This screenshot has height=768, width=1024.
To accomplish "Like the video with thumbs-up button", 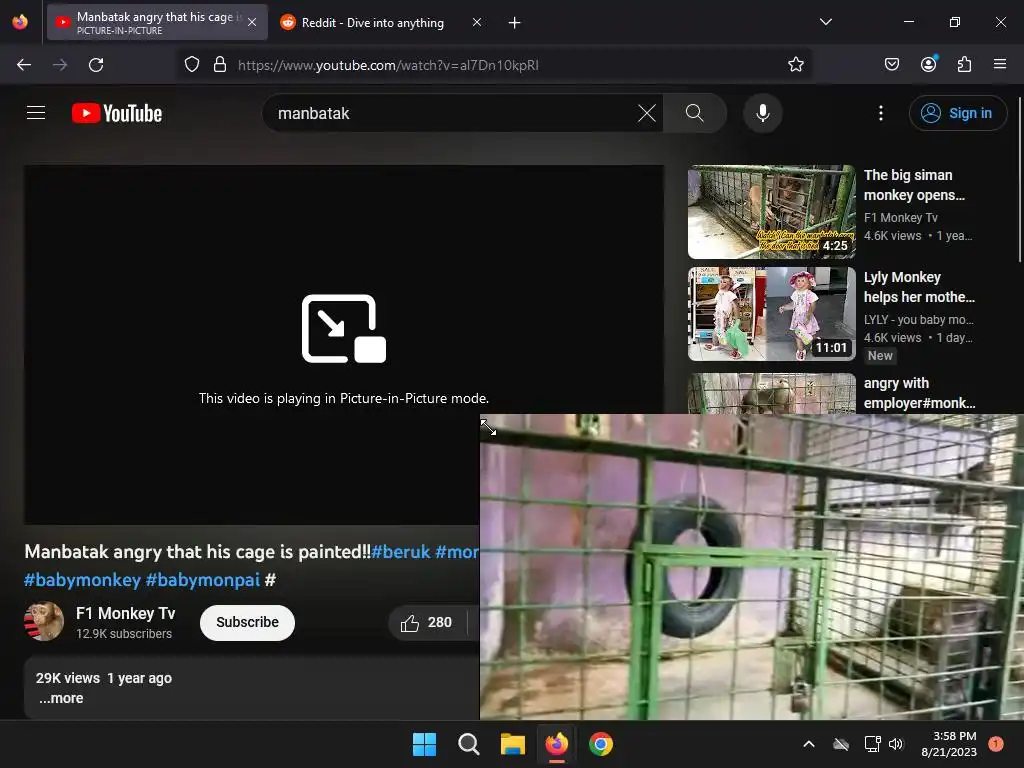I will point(426,622).
